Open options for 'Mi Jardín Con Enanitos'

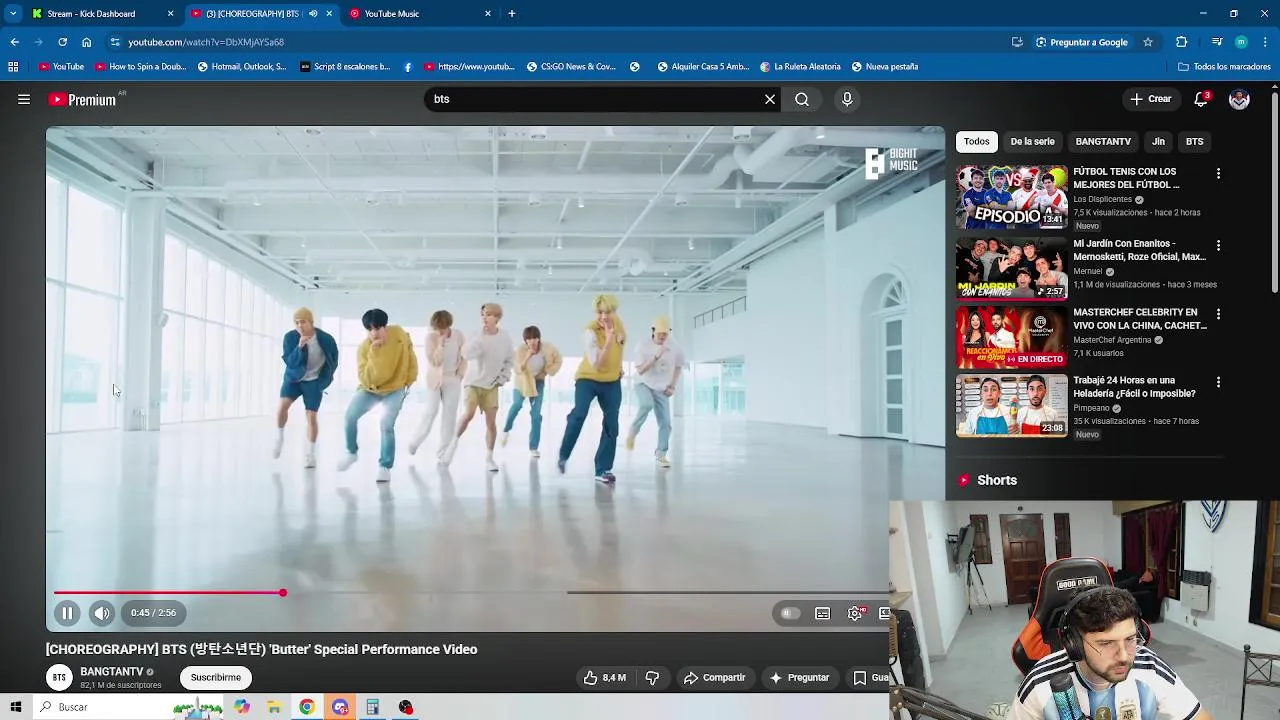click(x=1218, y=245)
